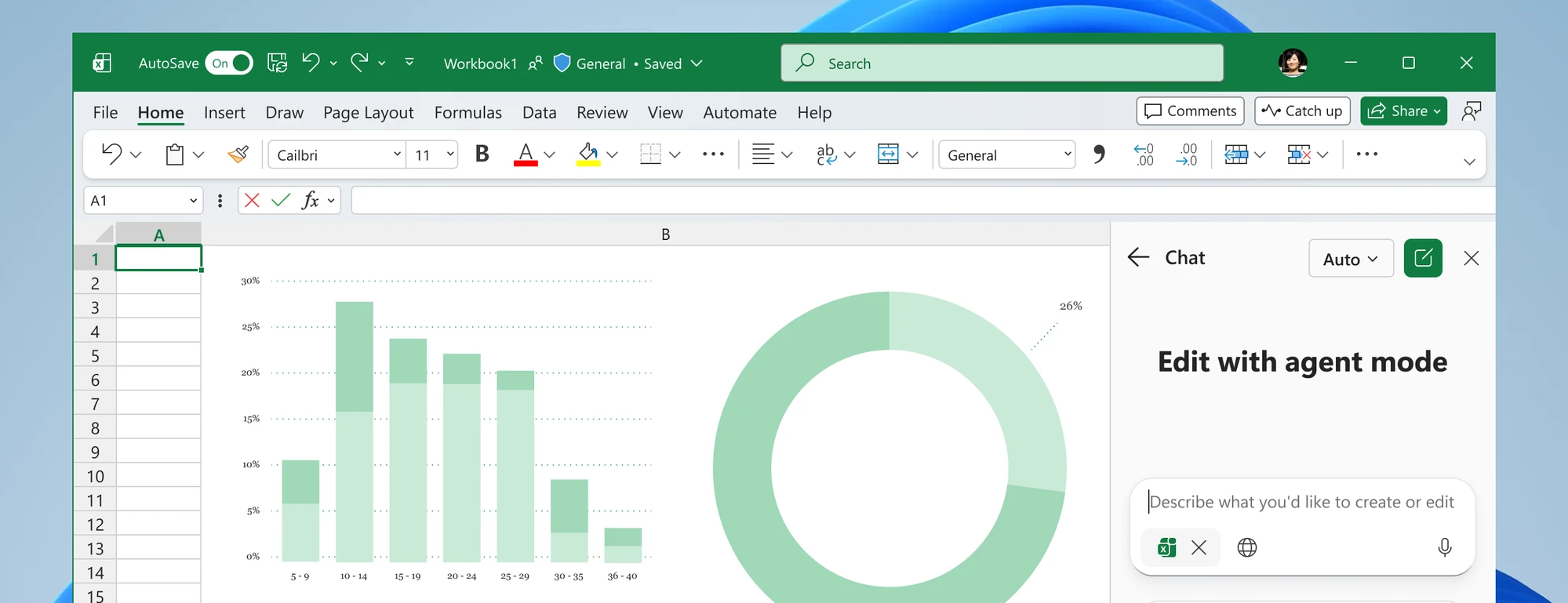The width and height of the screenshot is (1568, 603).
Task: Click the Insert Function fx icon
Action: (311, 201)
